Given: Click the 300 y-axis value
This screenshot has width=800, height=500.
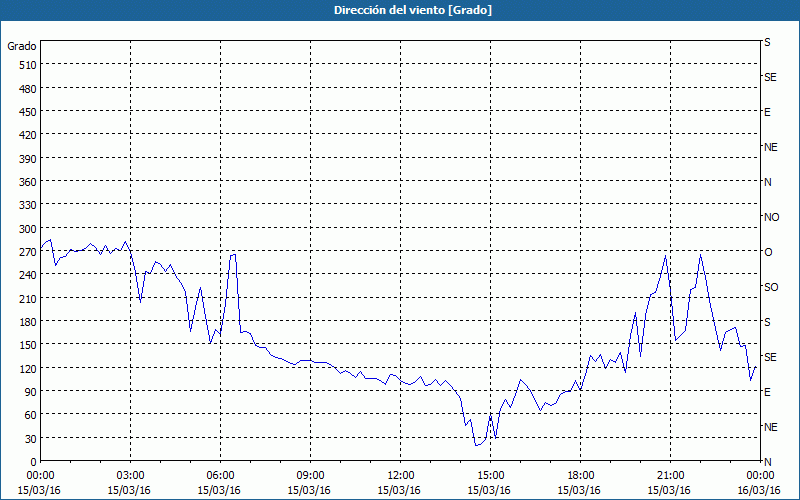Looking at the screenshot, I should (29, 229).
